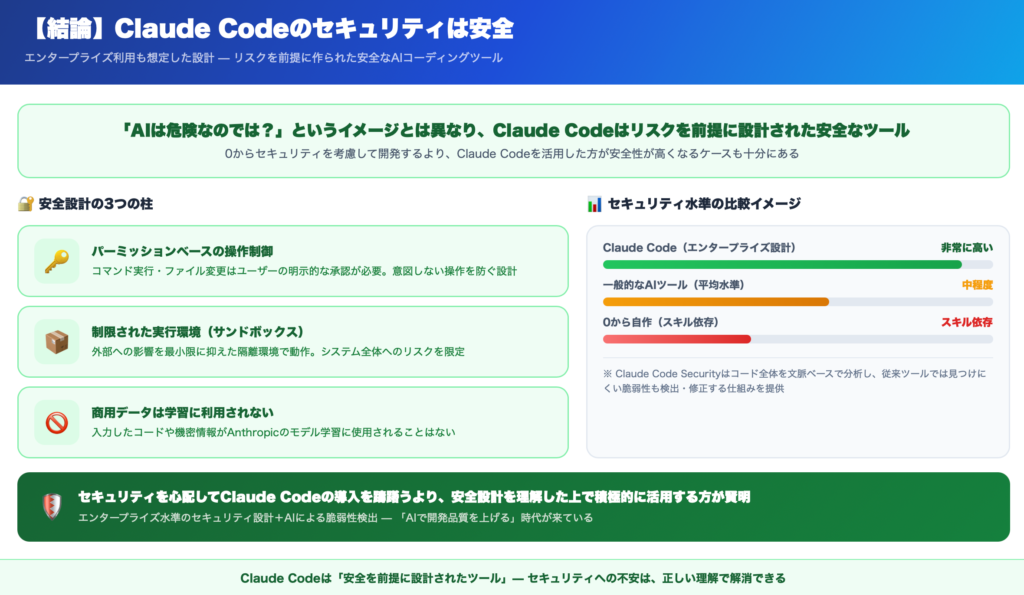The width and height of the screenshot is (1024, 595).
Task: Select the 商用データは学習に利用されない card title
Action: (x=182, y=412)
